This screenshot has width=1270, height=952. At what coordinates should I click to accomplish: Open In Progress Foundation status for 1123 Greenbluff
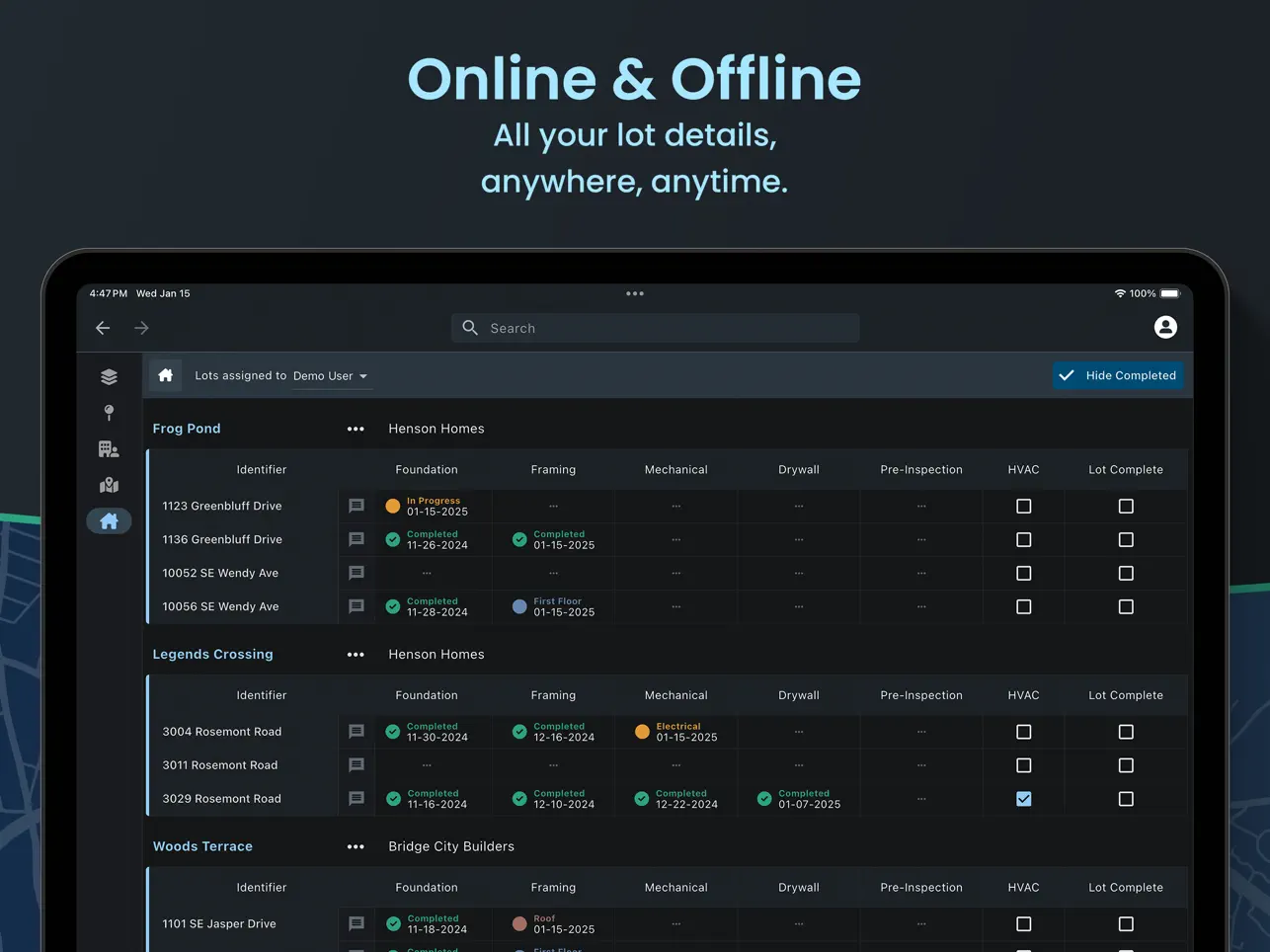click(427, 507)
